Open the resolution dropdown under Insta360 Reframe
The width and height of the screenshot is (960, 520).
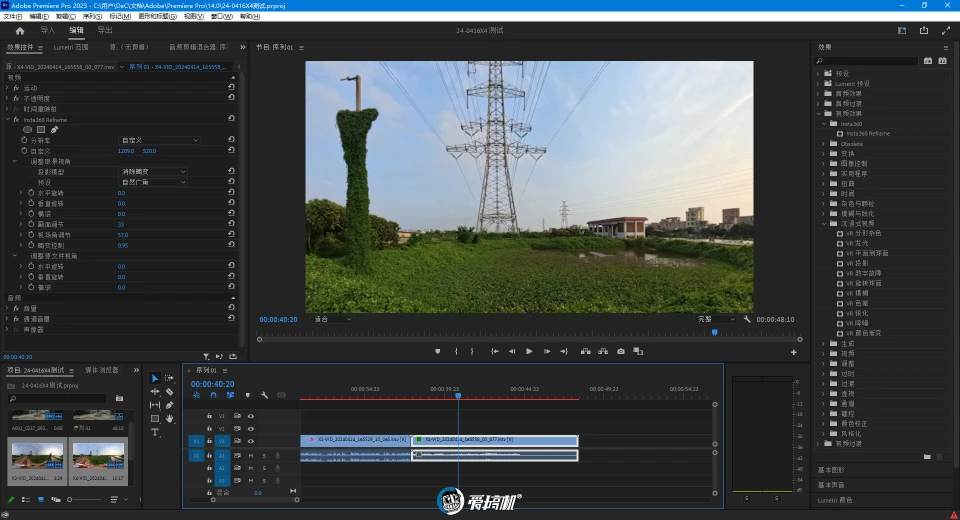(x=159, y=140)
